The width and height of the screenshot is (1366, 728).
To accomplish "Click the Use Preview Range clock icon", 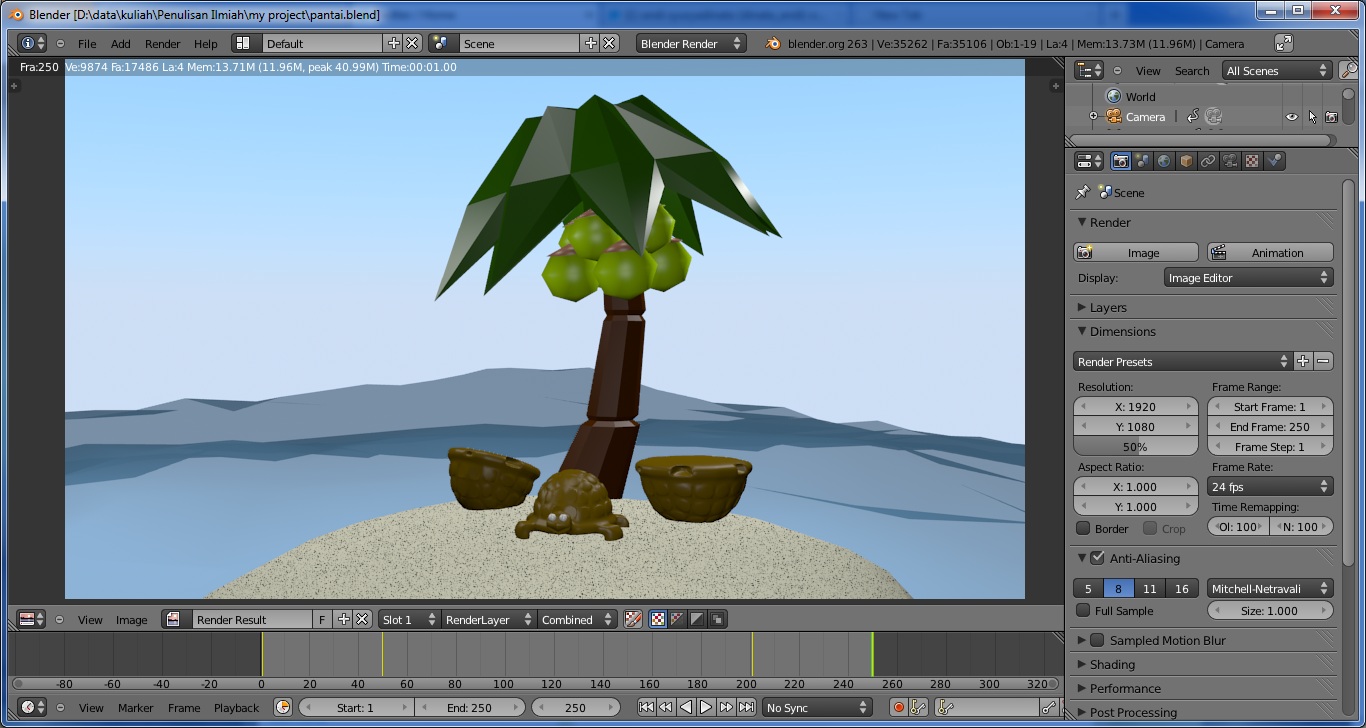I will click(283, 707).
